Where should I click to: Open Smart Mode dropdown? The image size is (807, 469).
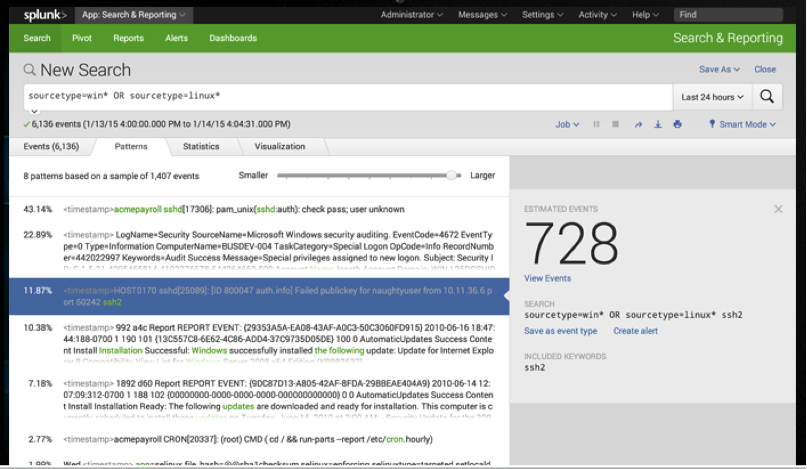coord(742,125)
